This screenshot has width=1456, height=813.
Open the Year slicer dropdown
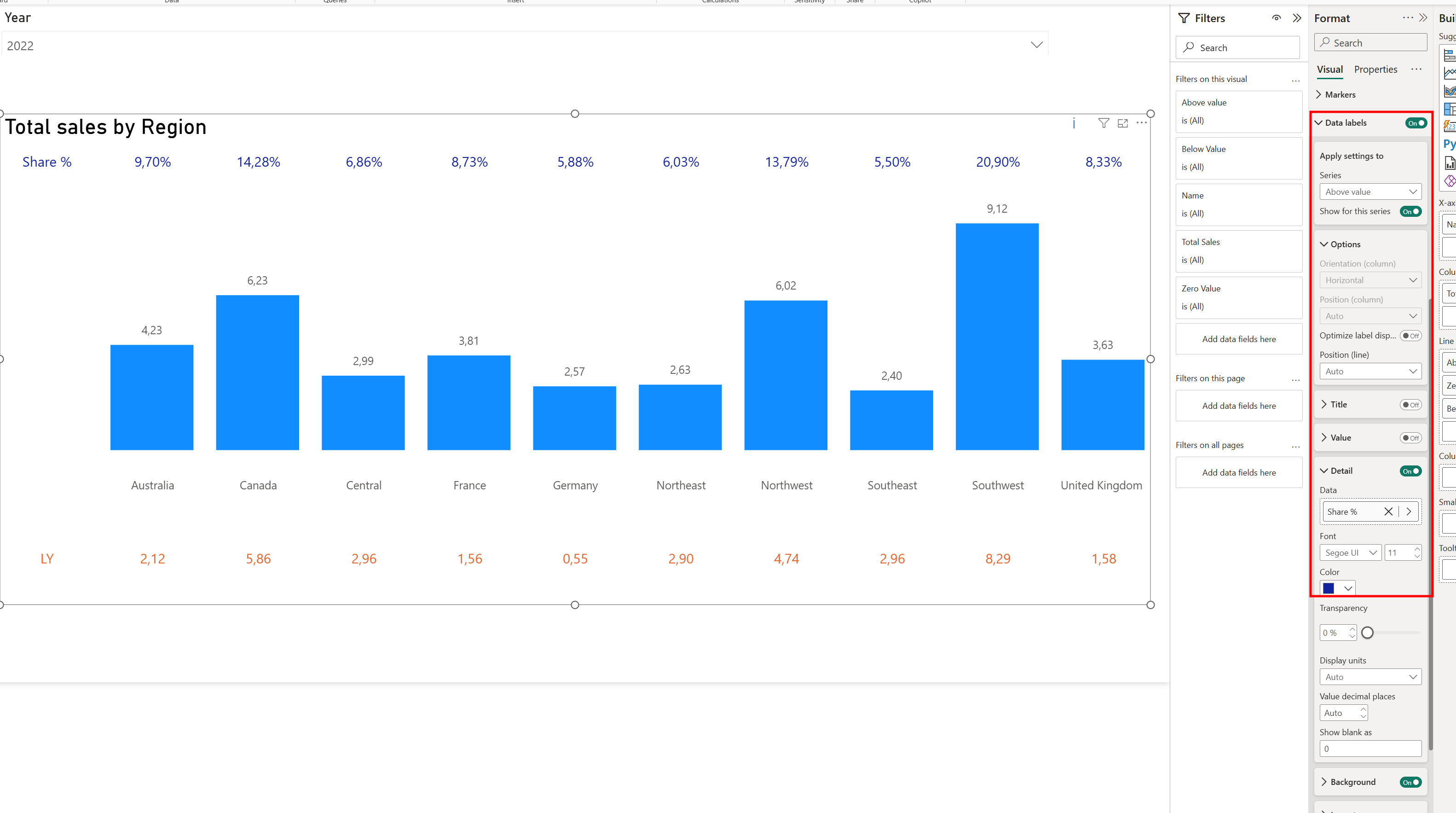pyautogui.click(x=1036, y=45)
